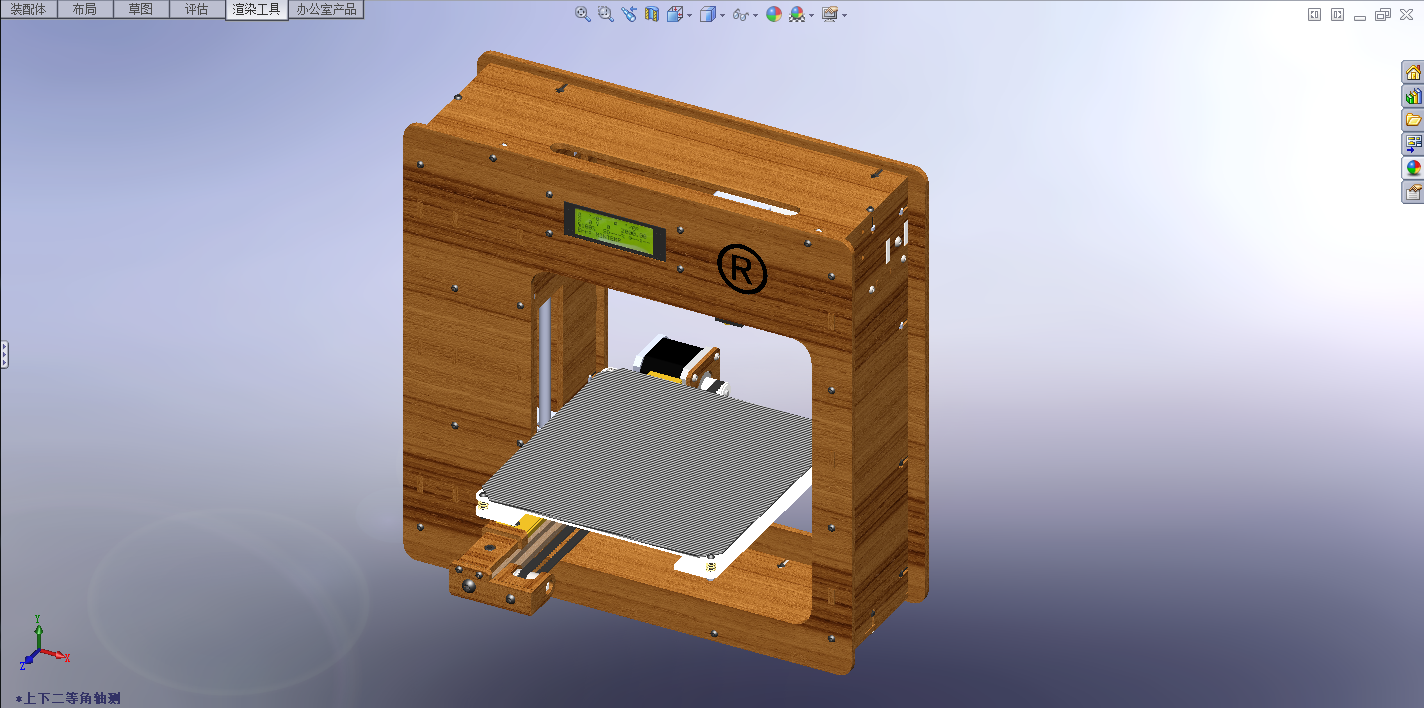
Task: Click the *上下二等角轴测 view label
Action: click(69, 699)
